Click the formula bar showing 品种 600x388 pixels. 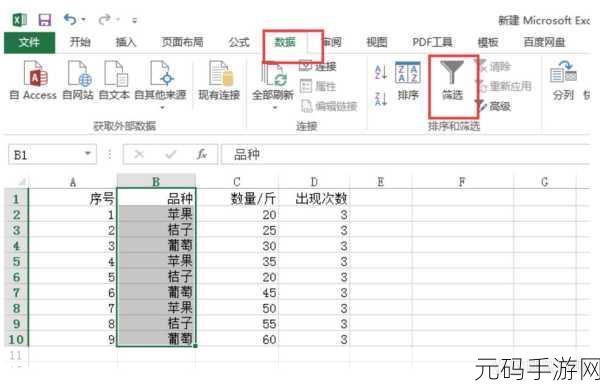406,154
